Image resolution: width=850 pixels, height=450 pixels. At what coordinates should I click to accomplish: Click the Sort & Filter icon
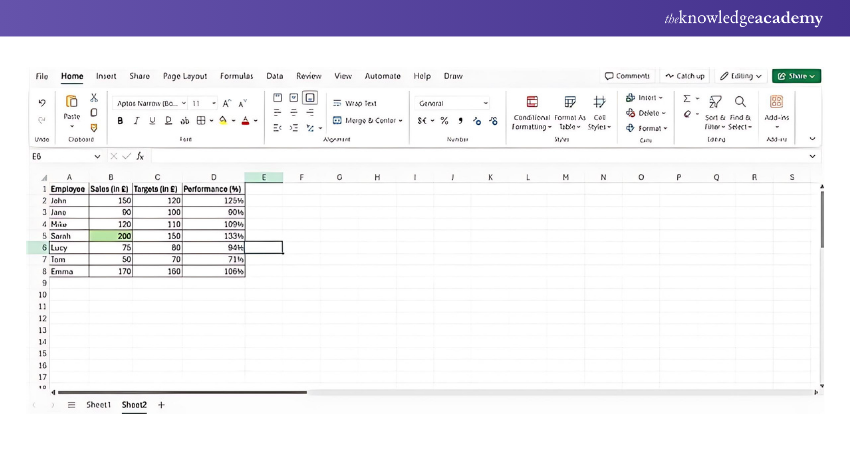tap(715, 102)
